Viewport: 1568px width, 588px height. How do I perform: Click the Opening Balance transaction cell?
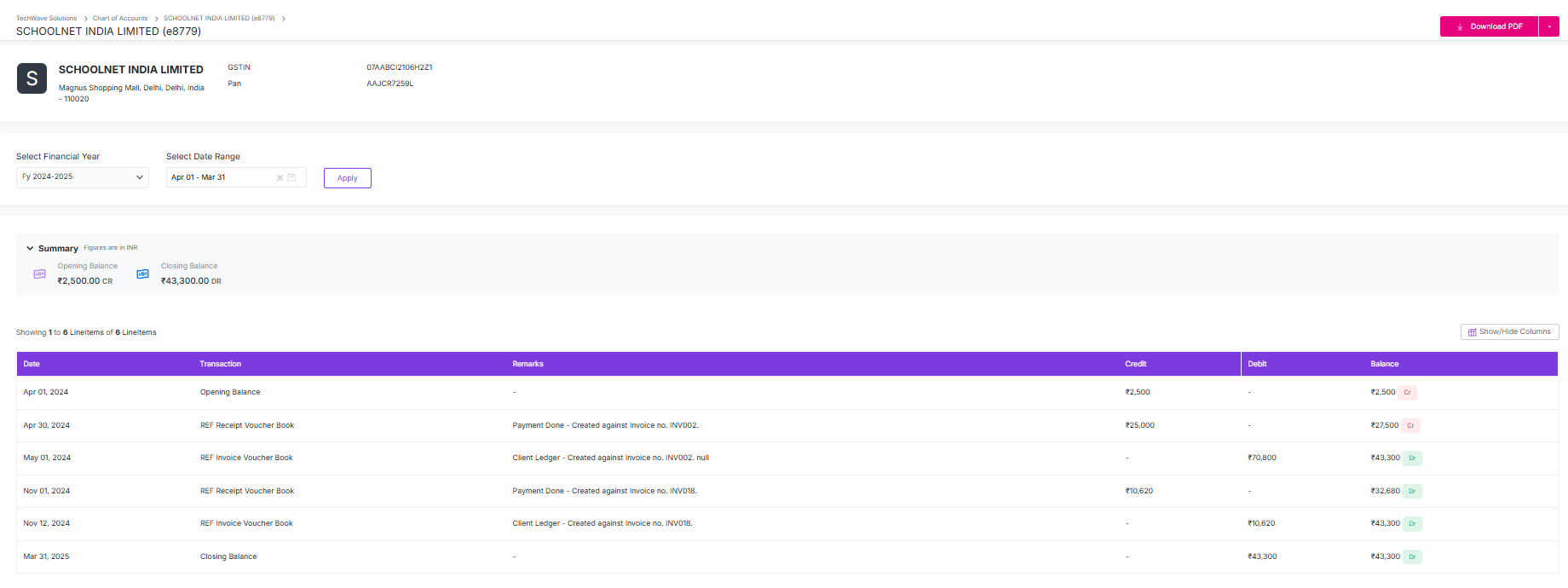tap(230, 392)
